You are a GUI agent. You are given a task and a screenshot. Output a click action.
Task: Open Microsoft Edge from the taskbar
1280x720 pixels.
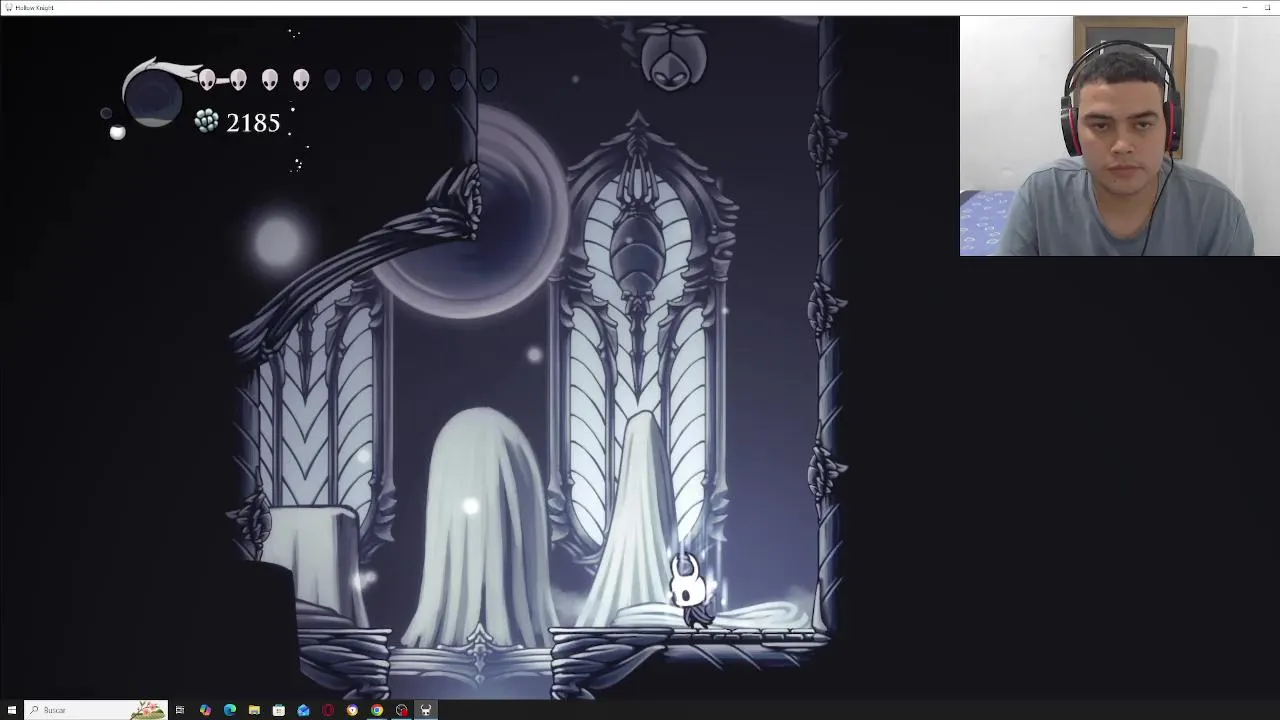230,710
